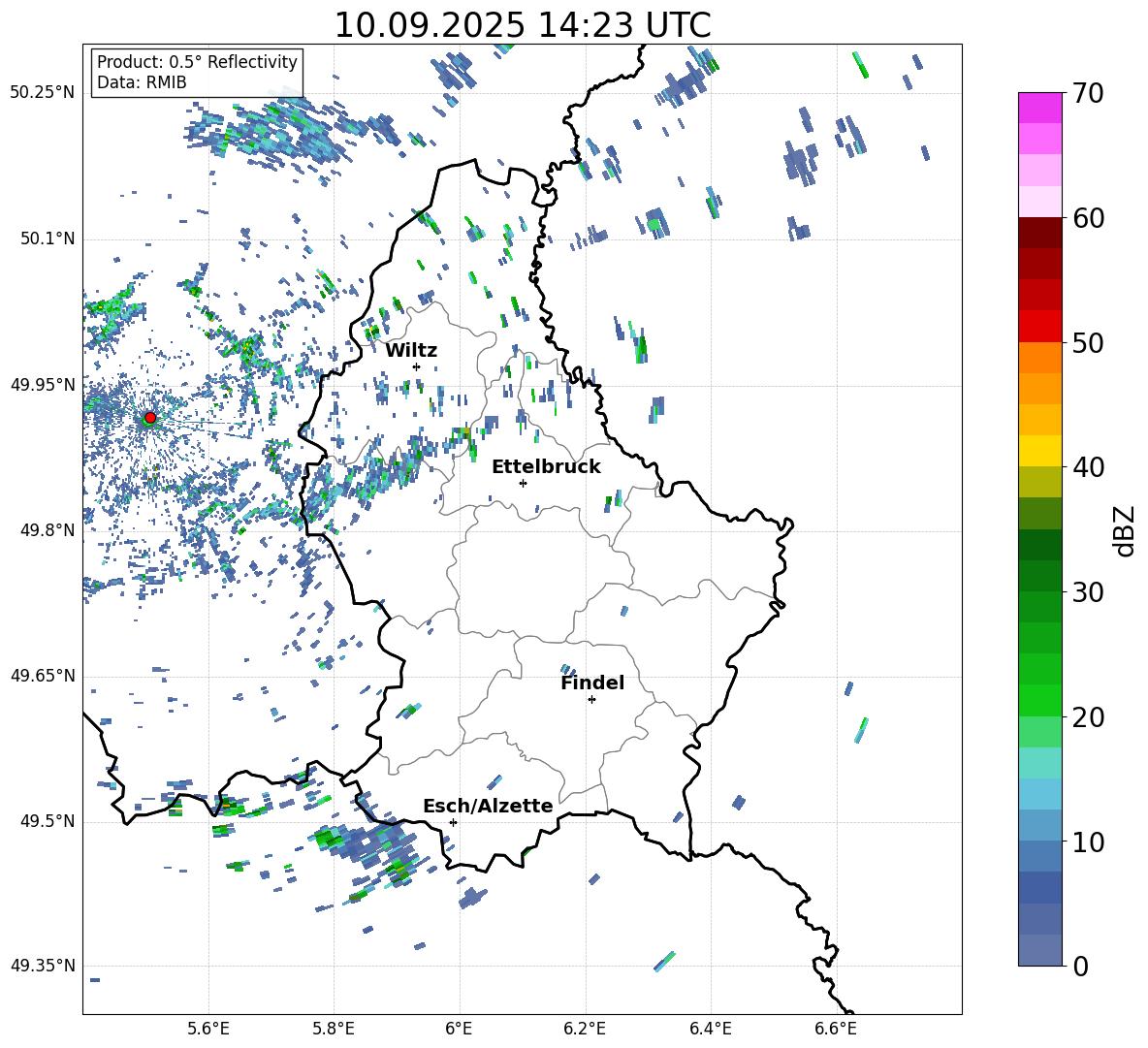Click the Esch/Alzette station cross marker
The width and height of the screenshot is (1148, 1048).
(453, 822)
